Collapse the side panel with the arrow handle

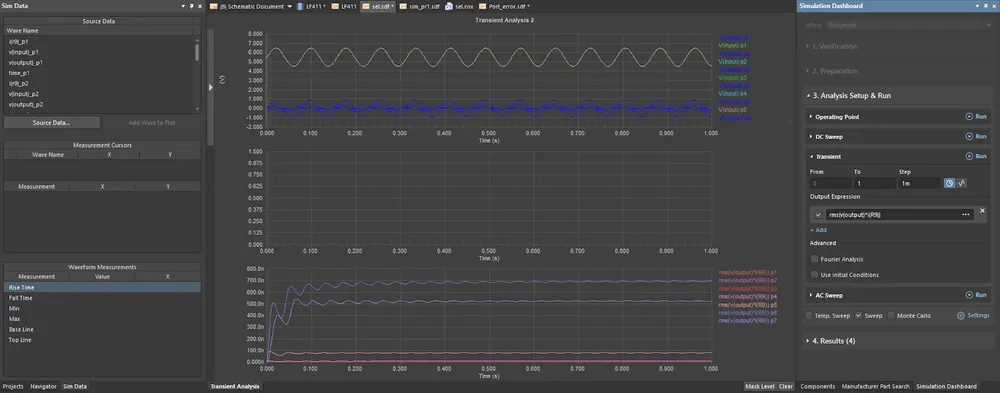tap(210, 87)
